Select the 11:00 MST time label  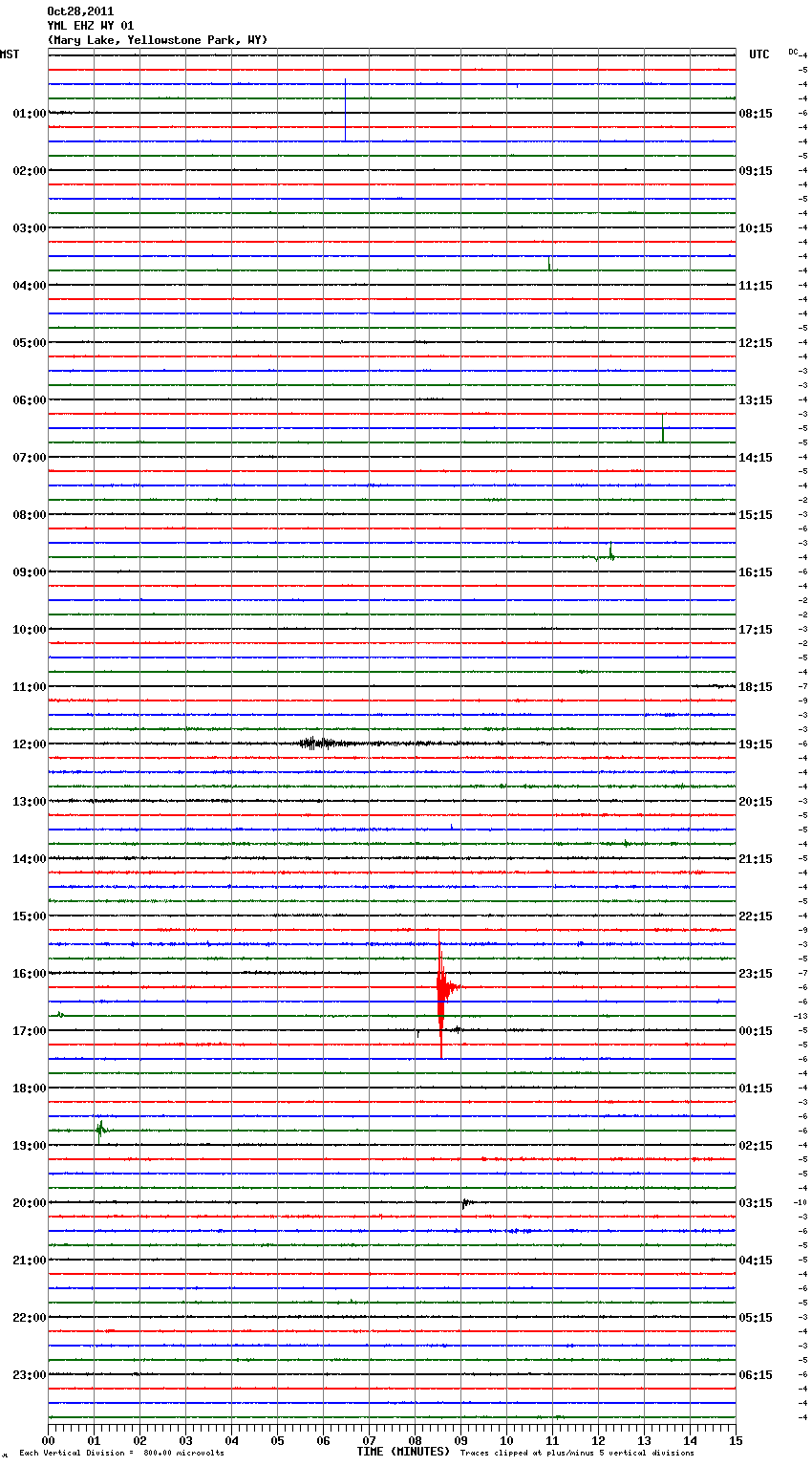[30, 687]
